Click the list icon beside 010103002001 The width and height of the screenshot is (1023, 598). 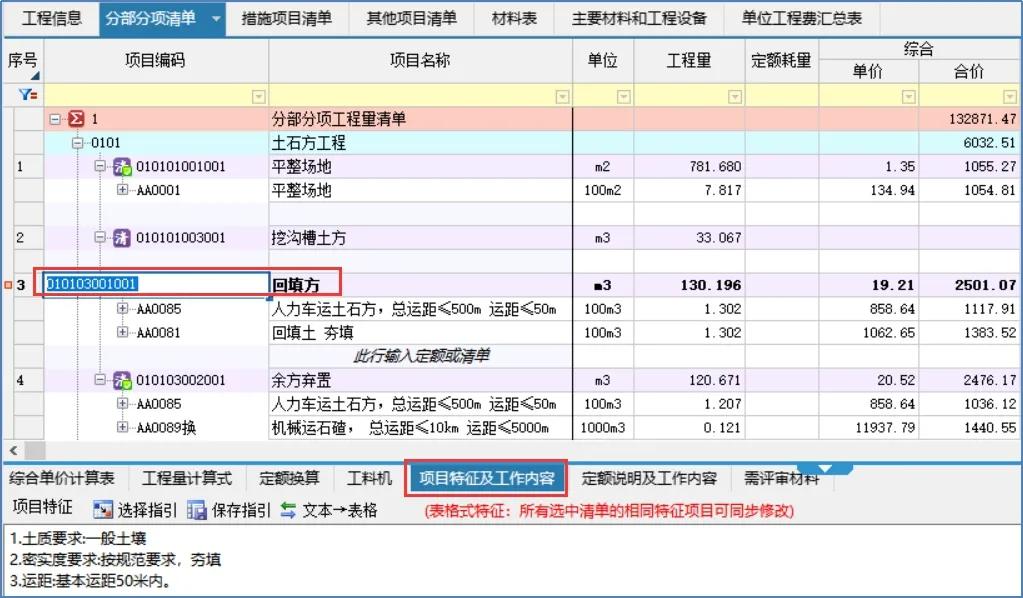coord(122,381)
